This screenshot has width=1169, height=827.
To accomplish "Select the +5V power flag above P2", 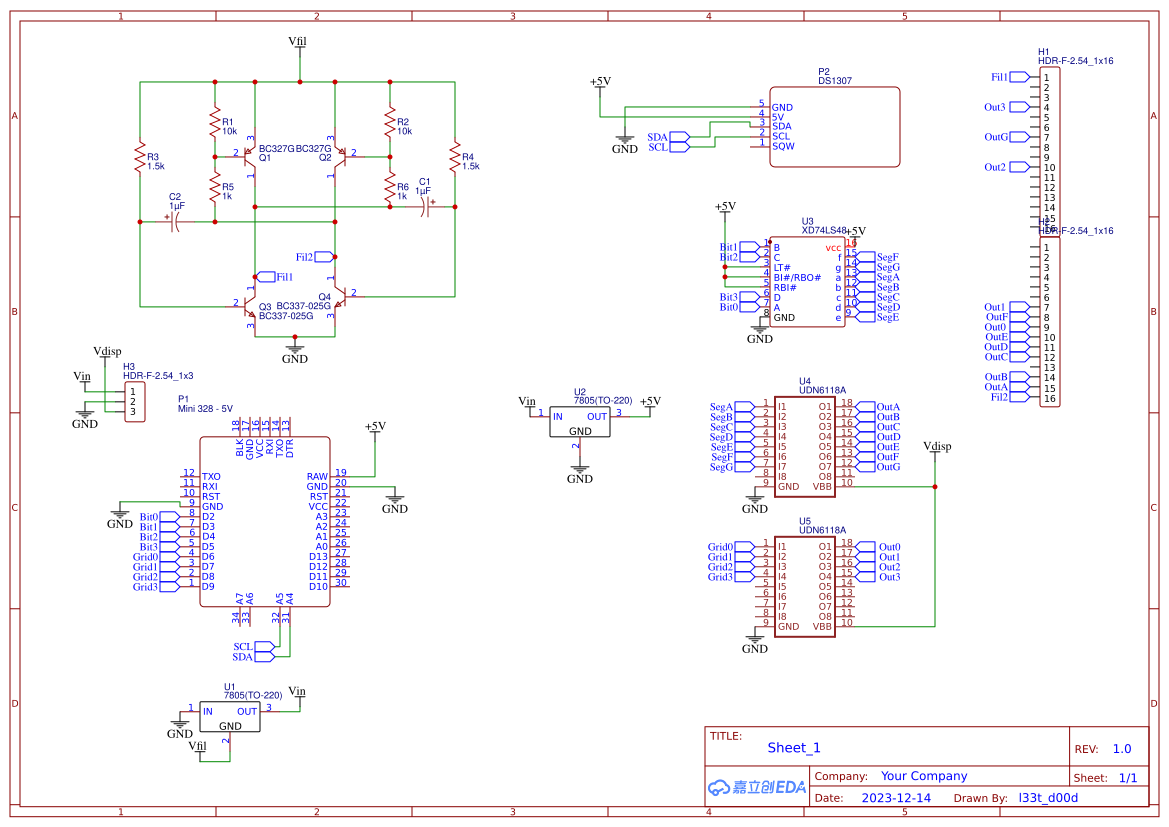I will pos(598,83).
